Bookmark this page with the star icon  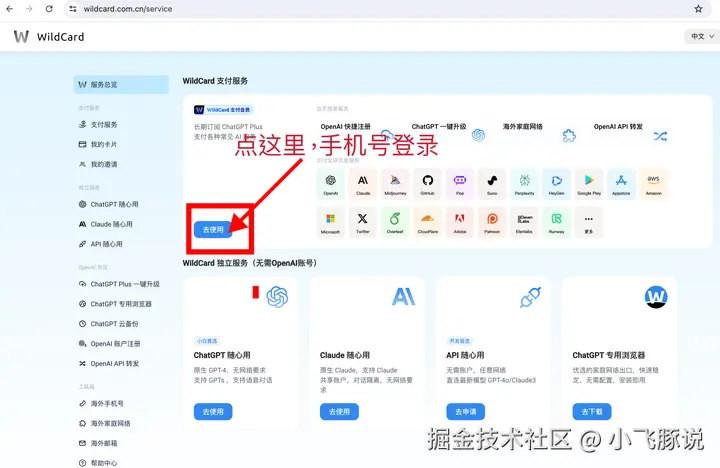click(x=698, y=9)
